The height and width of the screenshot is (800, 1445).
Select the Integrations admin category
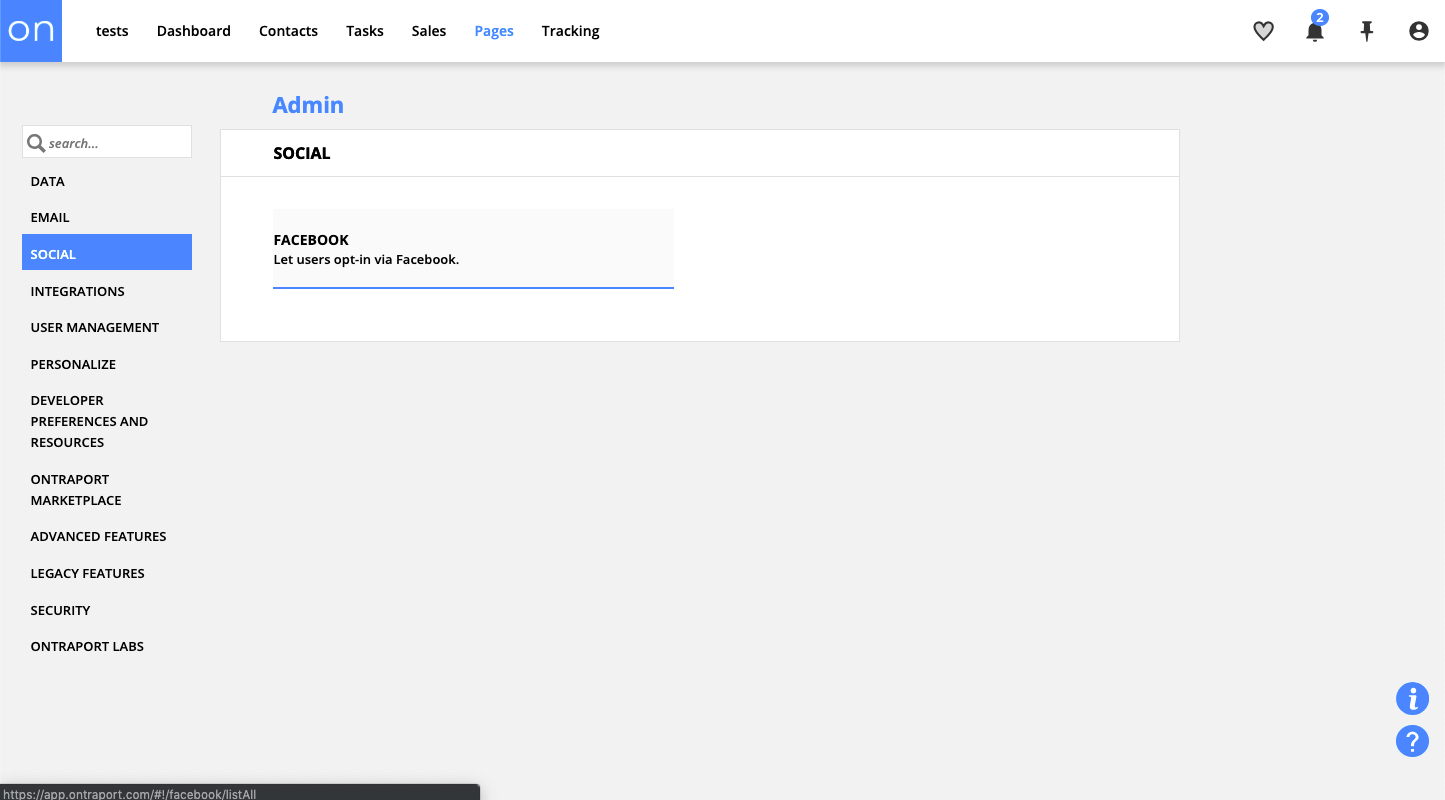tap(77, 291)
